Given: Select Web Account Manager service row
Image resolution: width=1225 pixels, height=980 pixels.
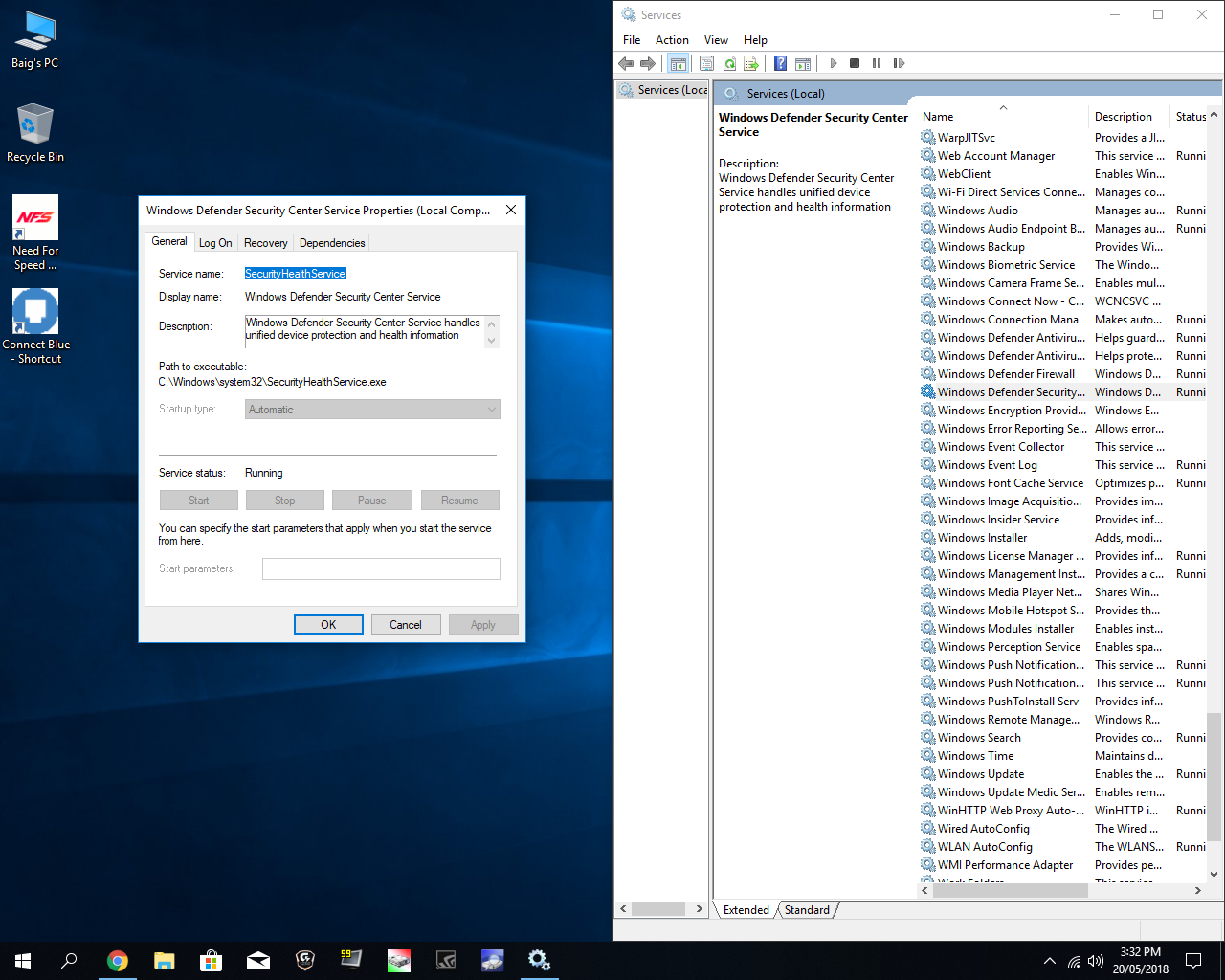Looking at the screenshot, I should click(1062, 156).
